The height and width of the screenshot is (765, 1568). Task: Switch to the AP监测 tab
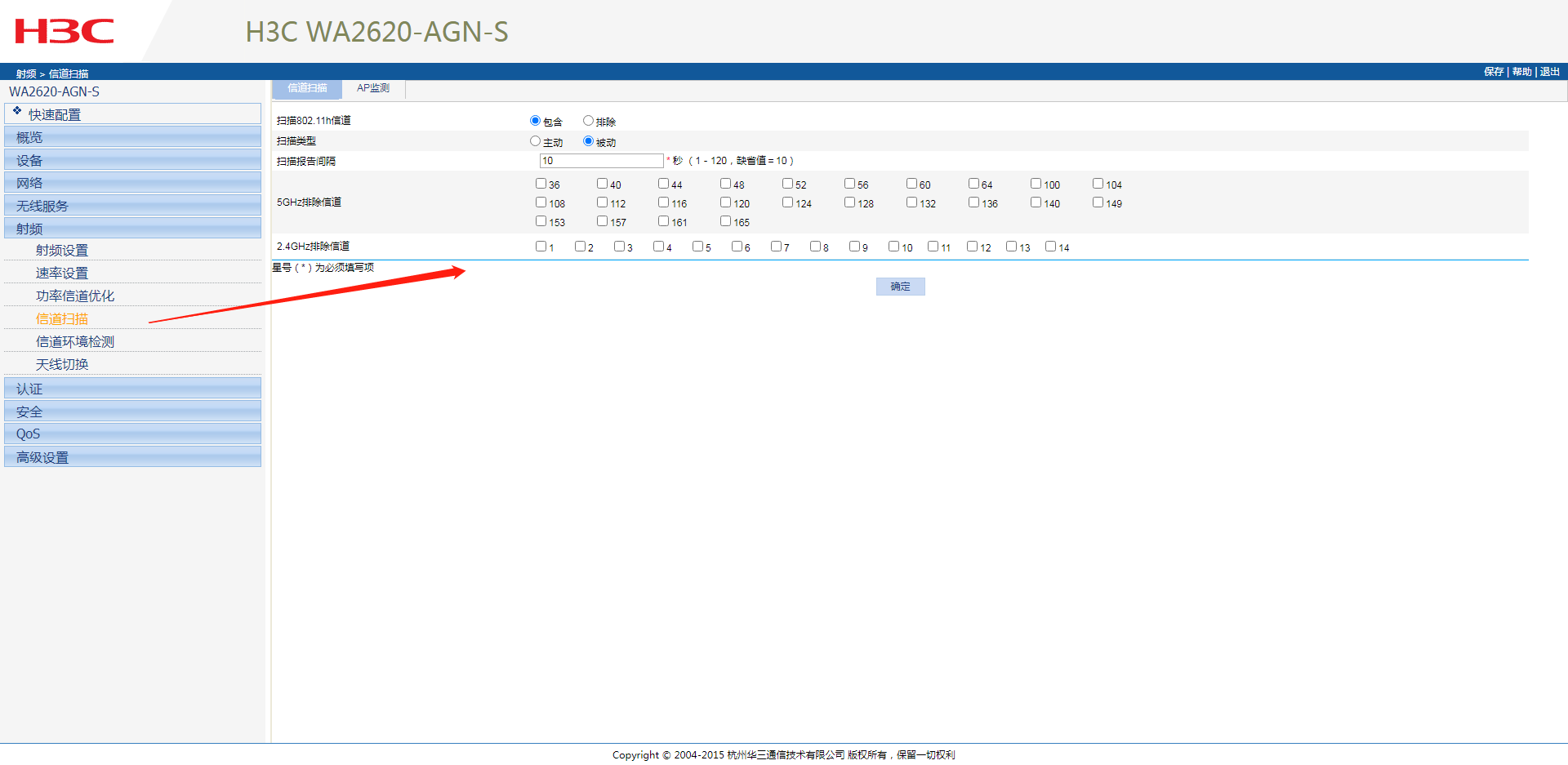tap(373, 88)
